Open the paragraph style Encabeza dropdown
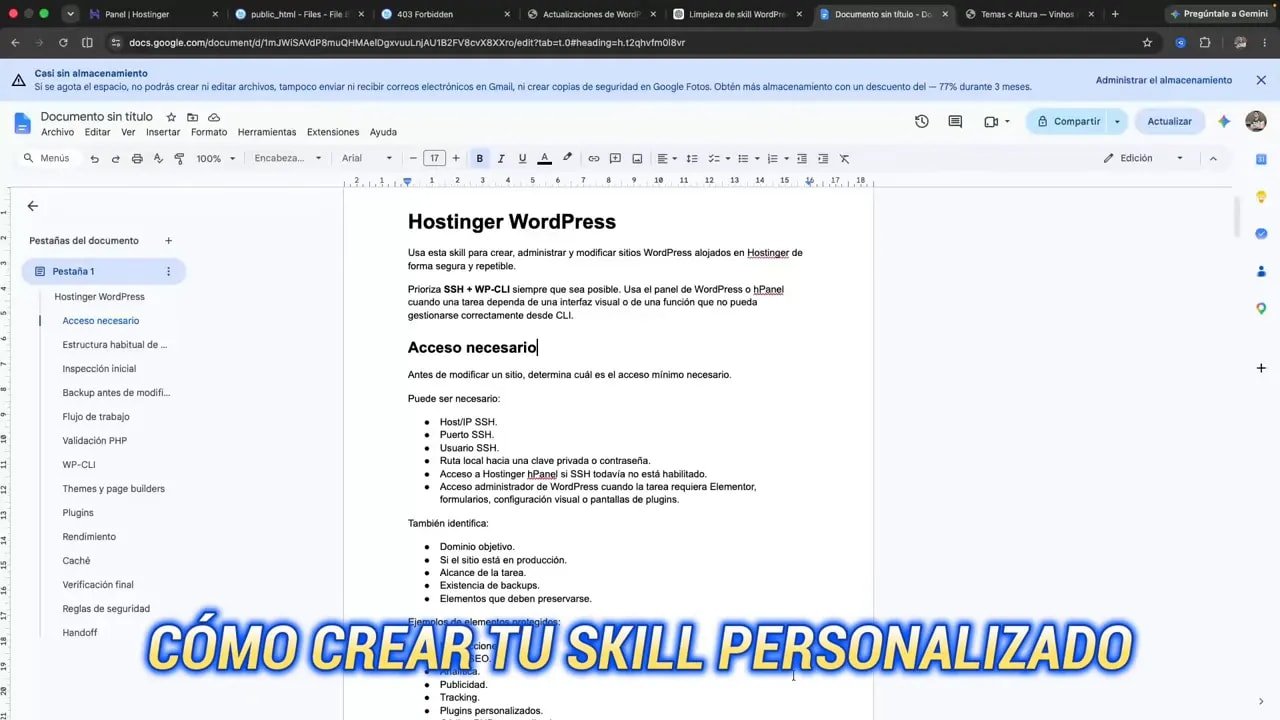This screenshot has width=1280, height=720. pos(288,158)
